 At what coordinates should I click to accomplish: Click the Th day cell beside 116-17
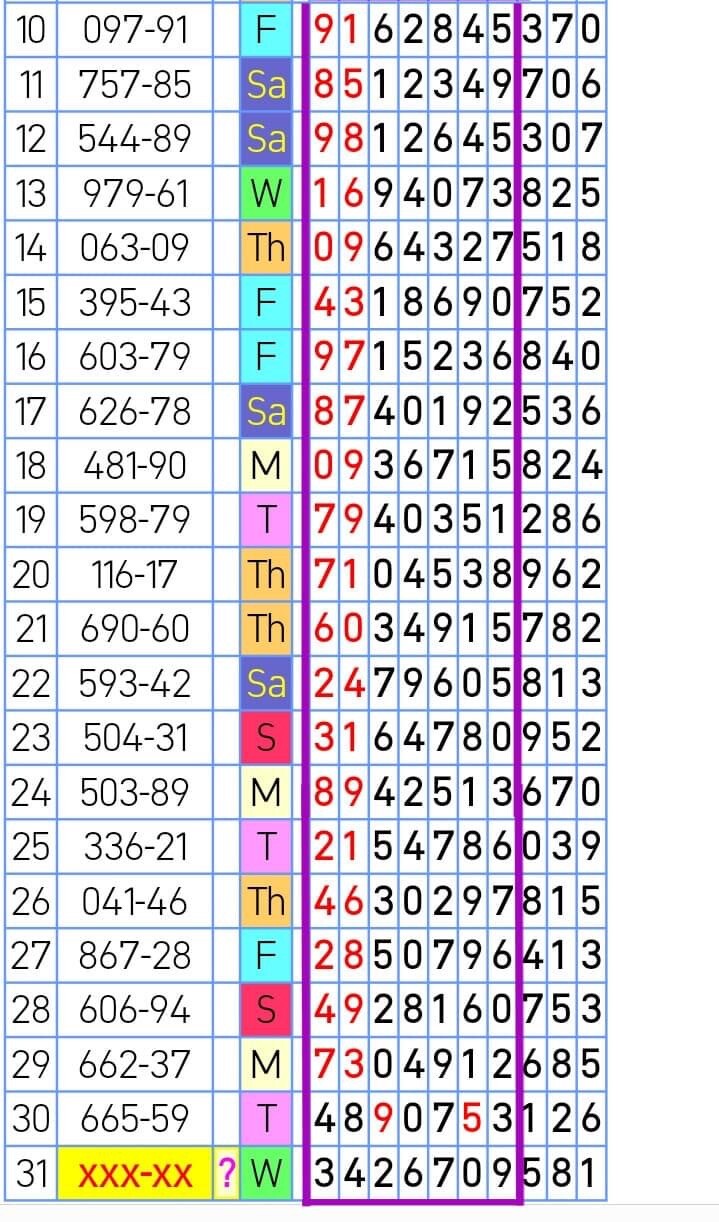coord(266,574)
